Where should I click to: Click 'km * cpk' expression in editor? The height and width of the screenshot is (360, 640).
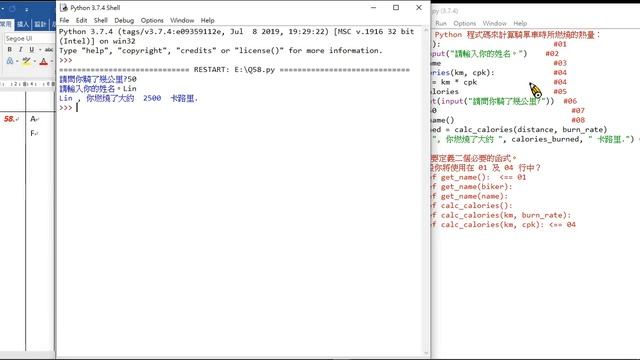pos(459,82)
